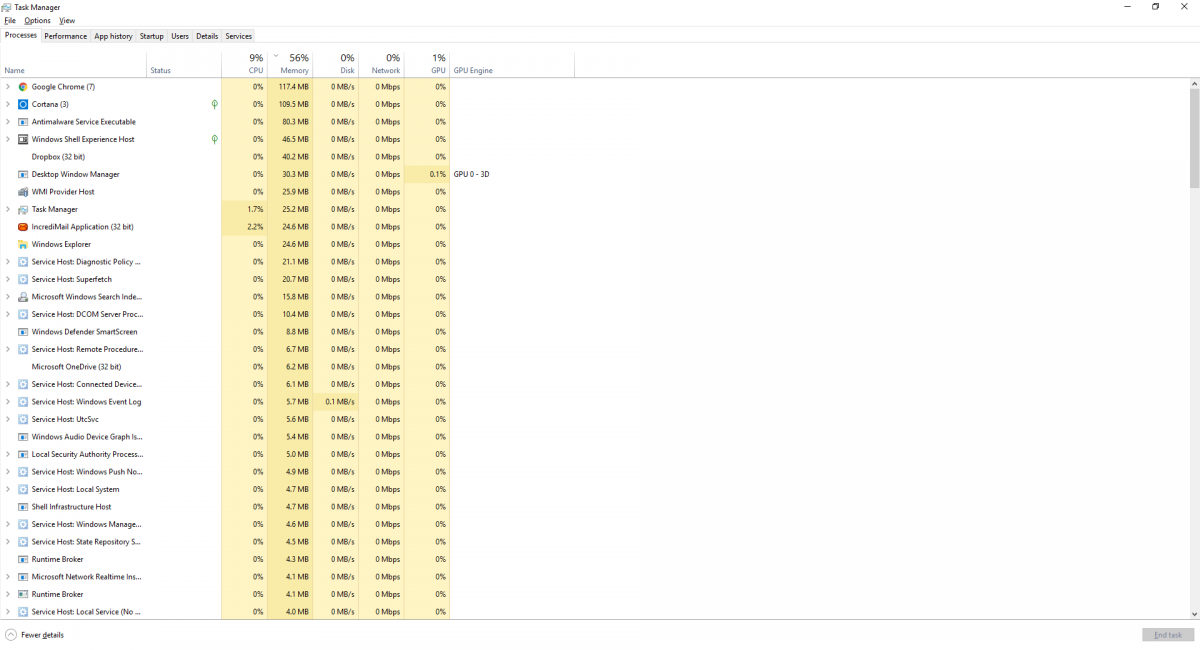The height and width of the screenshot is (650, 1200).
Task: Sort processes by the CPU column
Action: click(x=244, y=64)
